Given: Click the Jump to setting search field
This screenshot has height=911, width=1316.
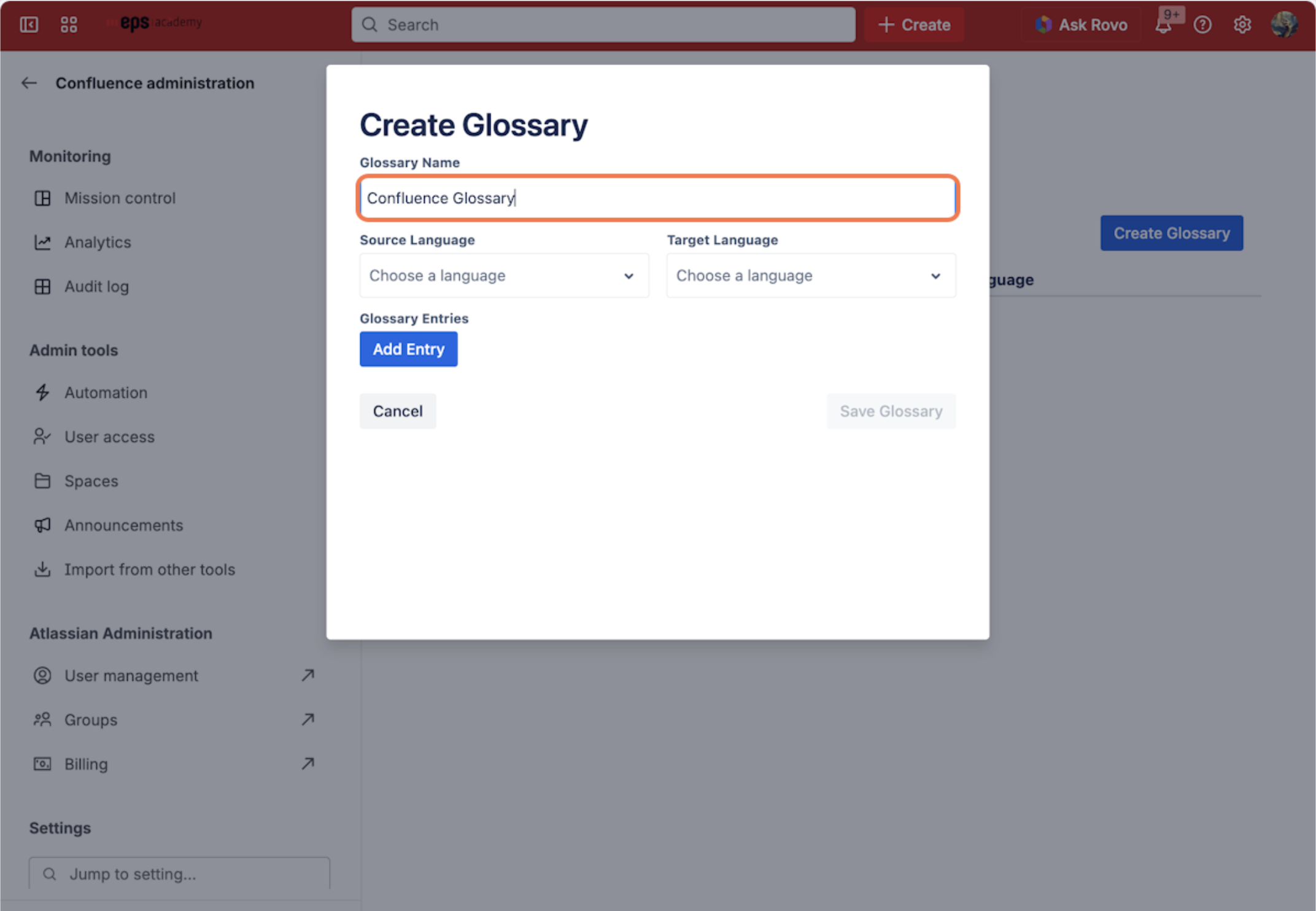Looking at the screenshot, I should (x=179, y=874).
